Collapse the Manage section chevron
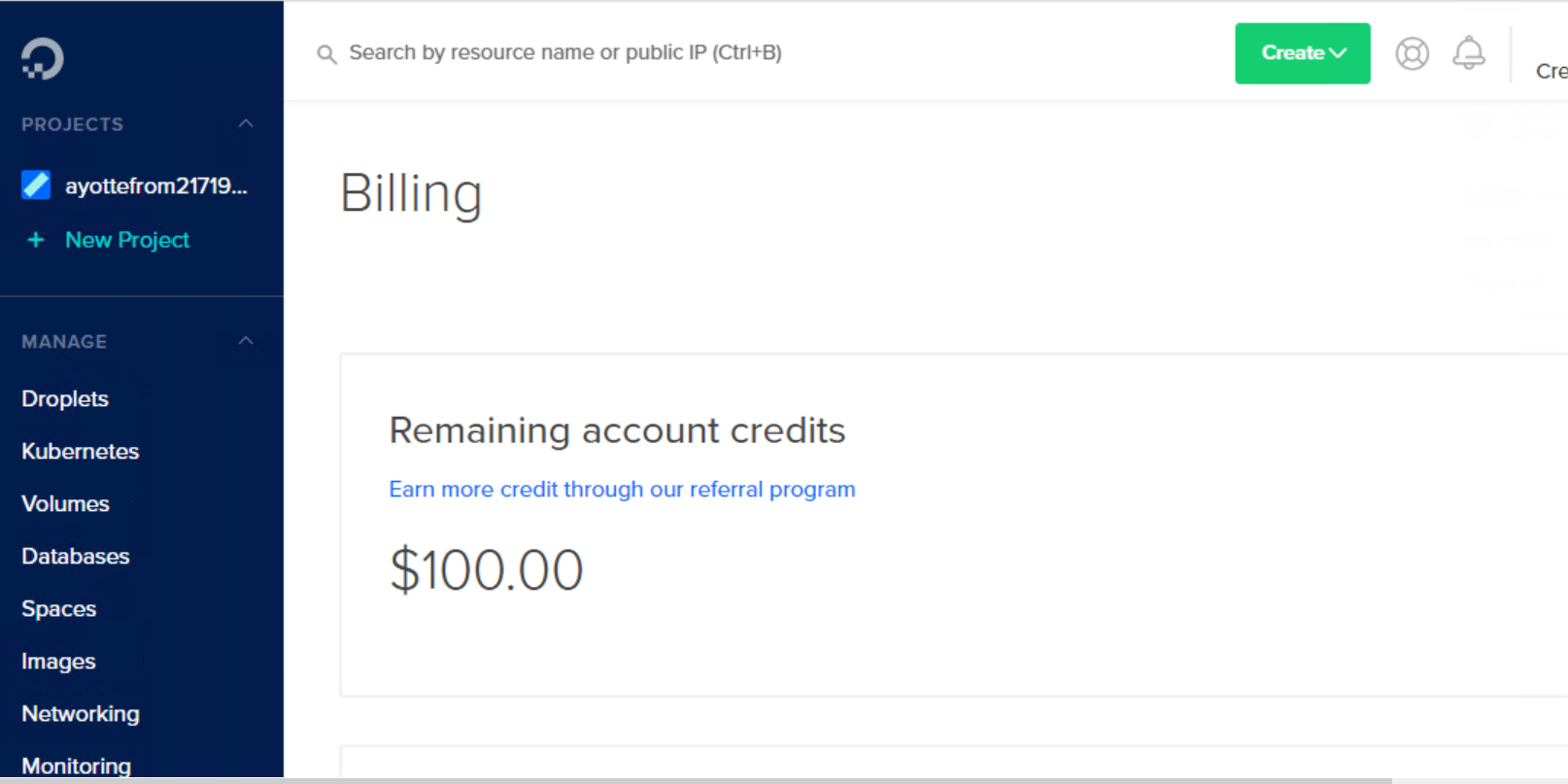This screenshot has width=1568, height=784. pyautogui.click(x=246, y=341)
